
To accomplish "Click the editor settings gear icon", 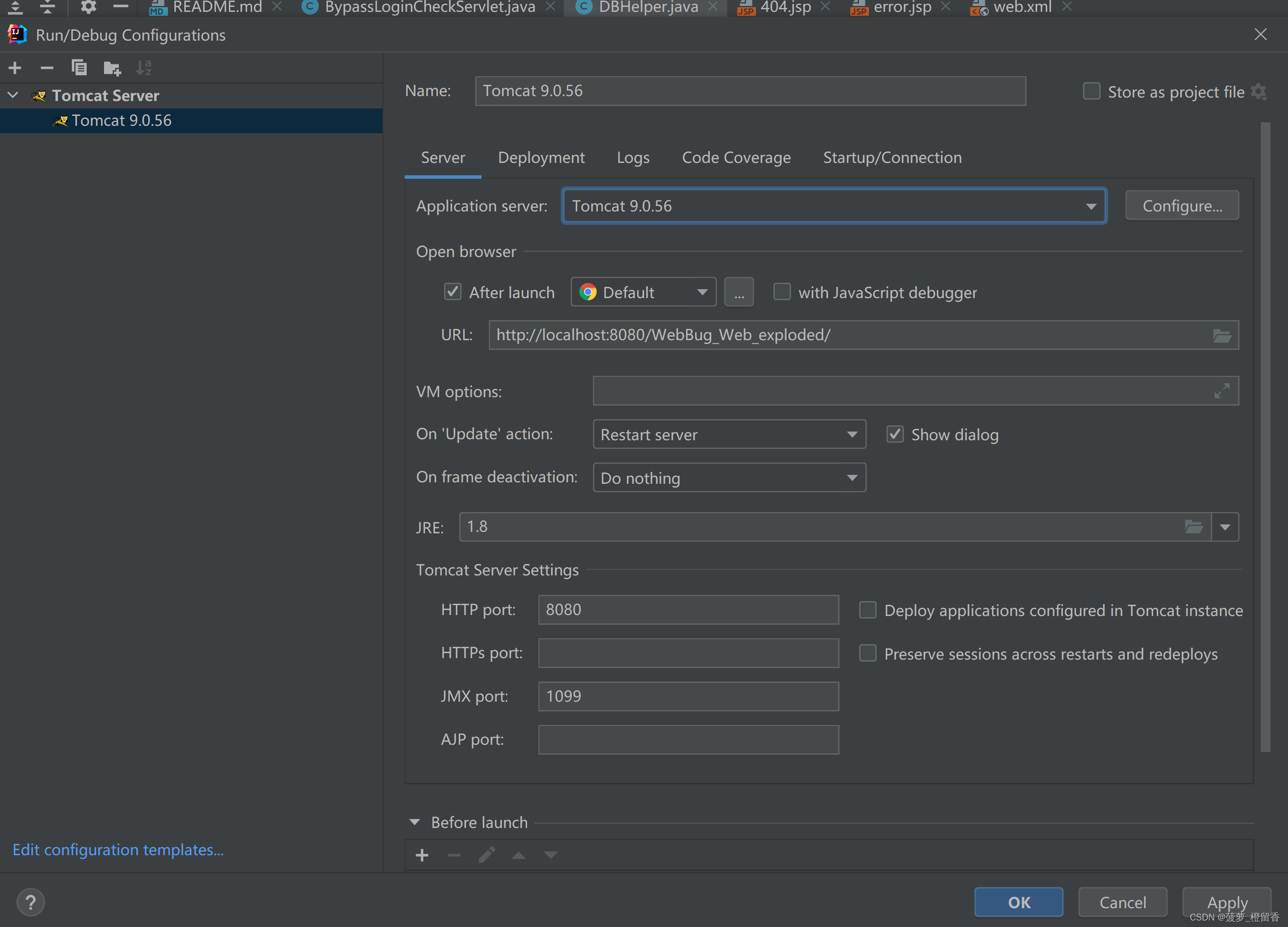I will pyautogui.click(x=88, y=7).
